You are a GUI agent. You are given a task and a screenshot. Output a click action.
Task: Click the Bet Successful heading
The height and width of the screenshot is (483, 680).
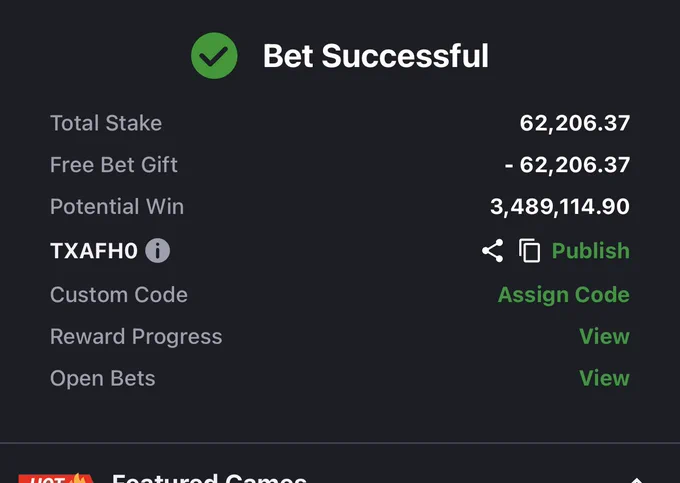[x=376, y=56]
